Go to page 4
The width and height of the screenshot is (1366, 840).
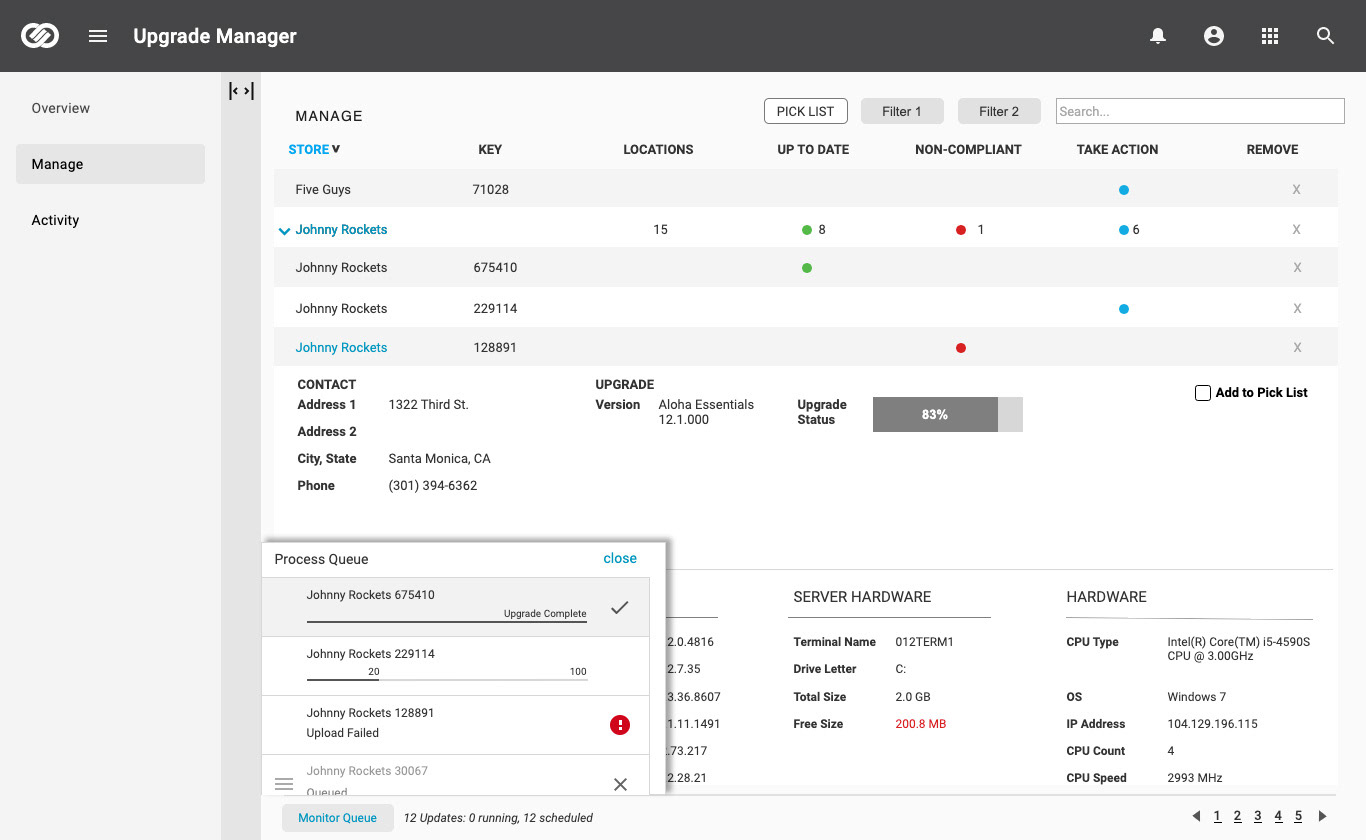coord(1278,816)
